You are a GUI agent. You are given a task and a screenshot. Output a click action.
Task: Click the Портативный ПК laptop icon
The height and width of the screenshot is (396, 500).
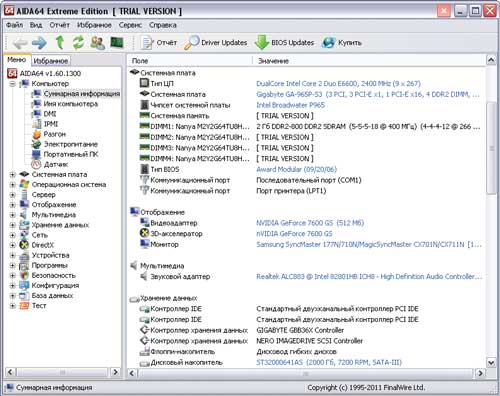coord(36,154)
